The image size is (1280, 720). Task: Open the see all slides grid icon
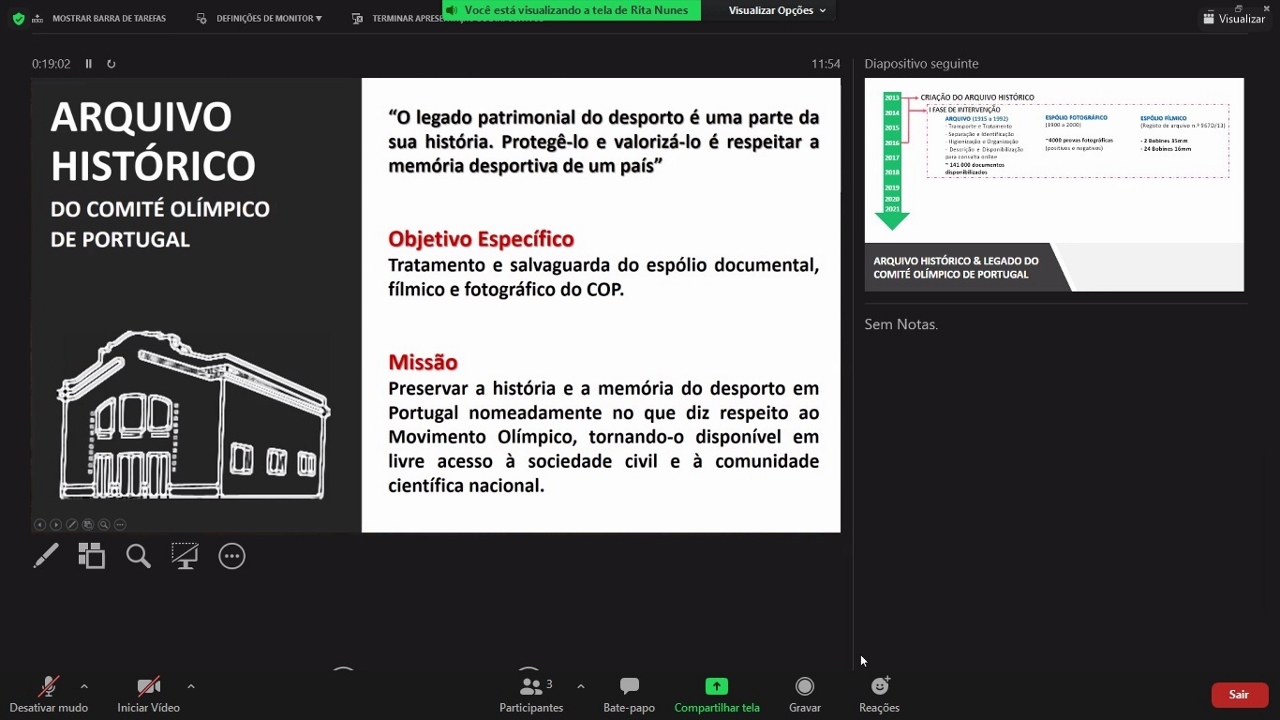pyautogui.click(x=92, y=556)
